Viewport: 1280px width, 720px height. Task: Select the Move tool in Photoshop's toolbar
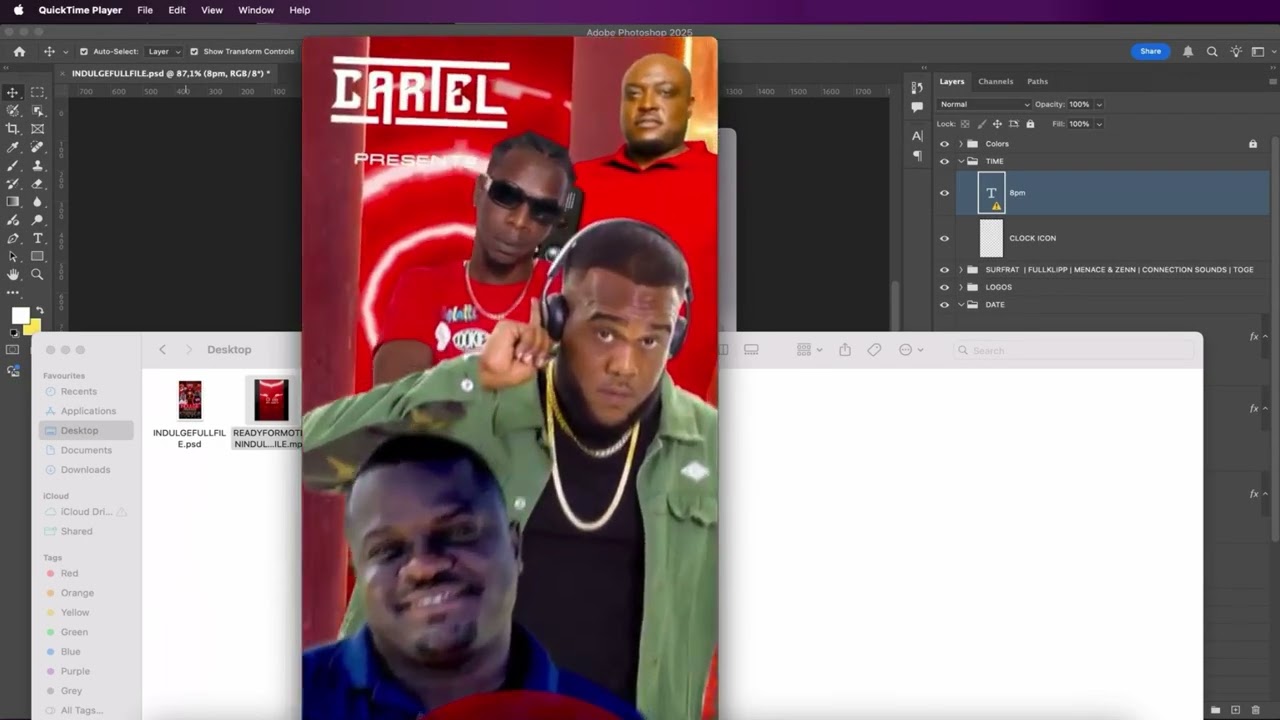point(13,92)
